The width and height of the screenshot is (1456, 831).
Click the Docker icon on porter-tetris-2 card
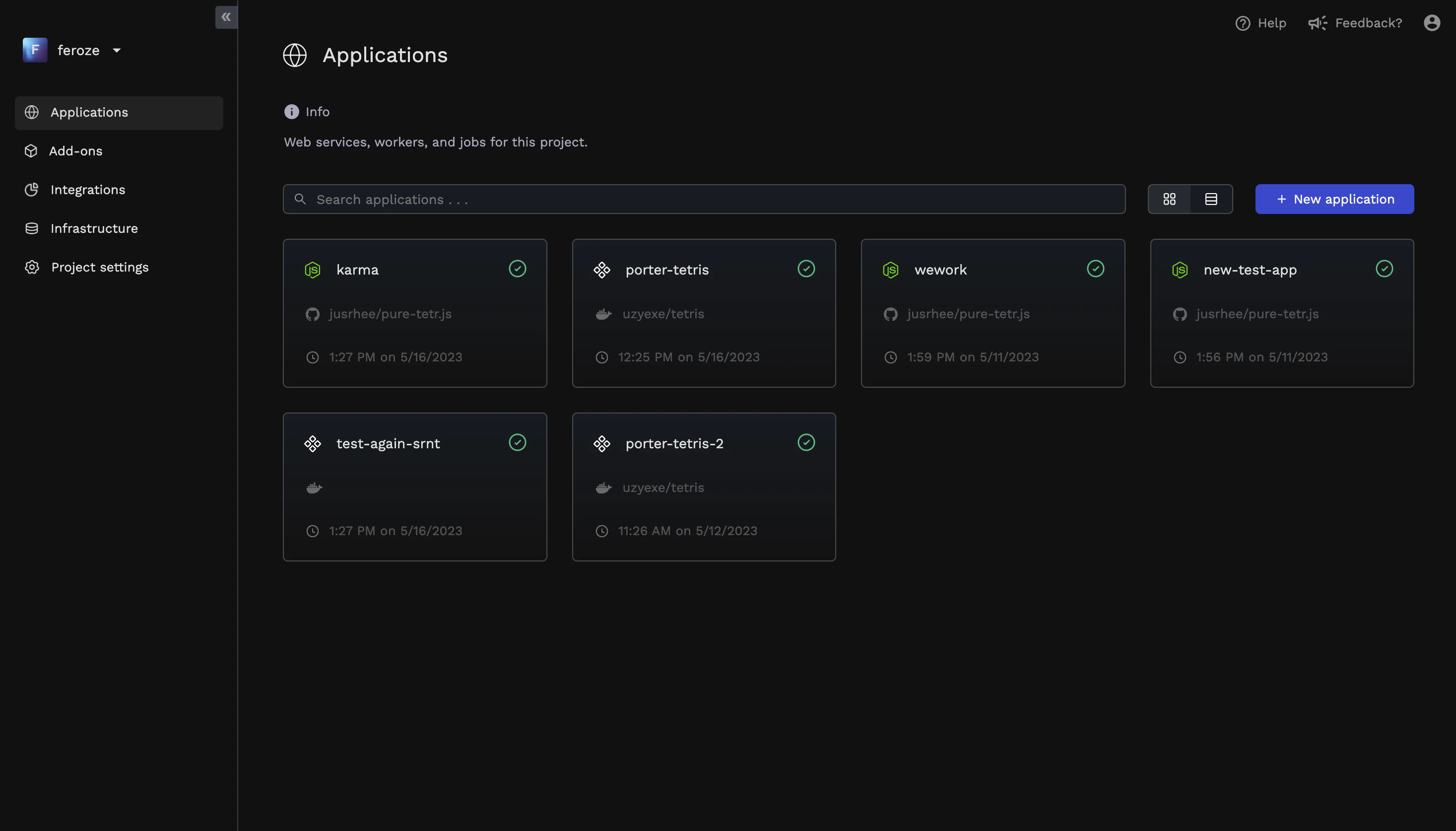(603, 488)
